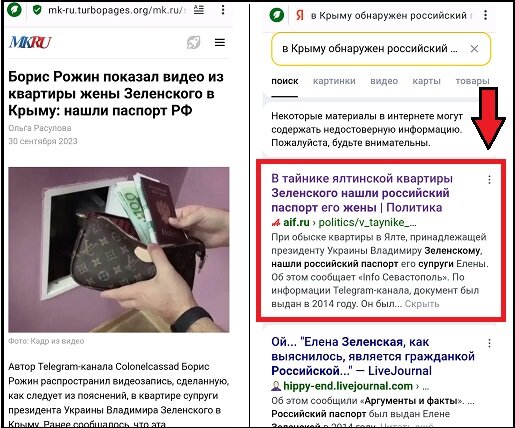Open options for the aif.ru search result
The height and width of the screenshot is (428, 515).
click(x=489, y=180)
